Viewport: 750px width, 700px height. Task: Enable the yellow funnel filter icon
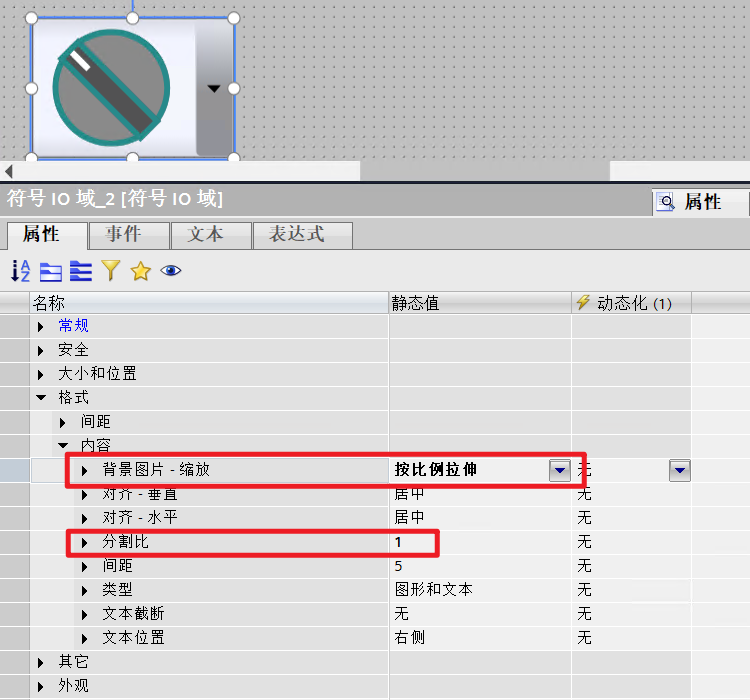[x=110, y=270]
